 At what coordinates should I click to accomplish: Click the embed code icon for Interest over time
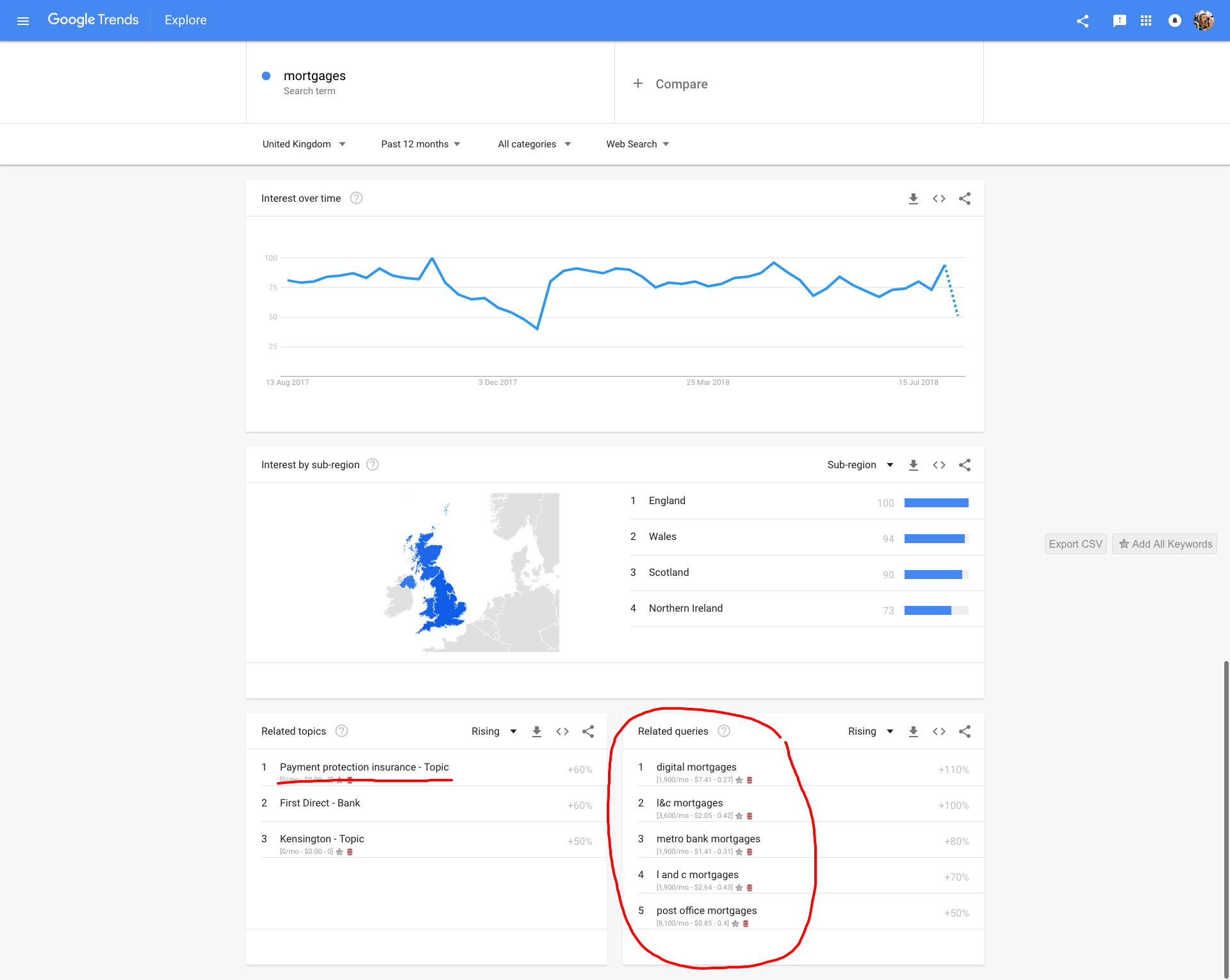(939, 198)
